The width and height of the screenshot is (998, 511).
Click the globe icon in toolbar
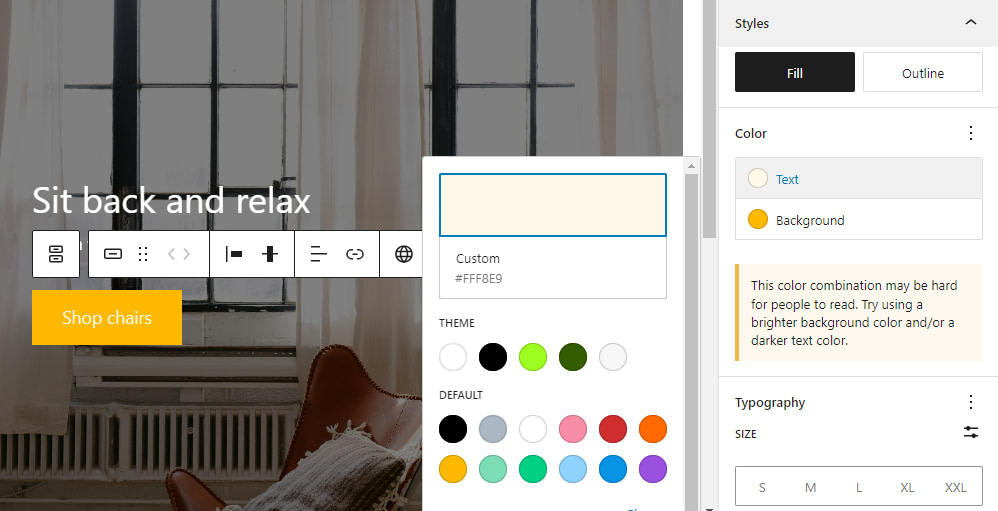pos(404,254)
